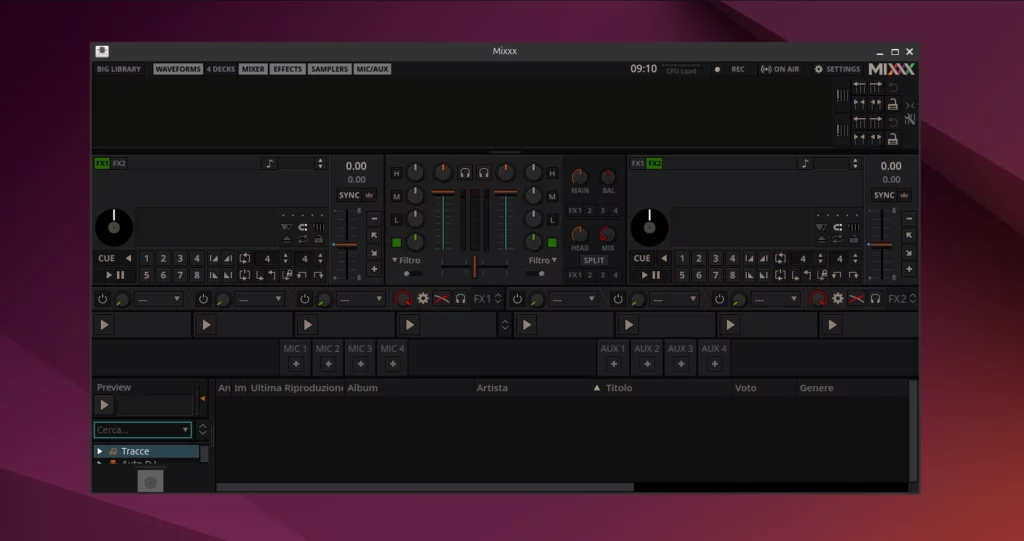Click the FX2 unit crossed mix mode icon

pos(857,299)
